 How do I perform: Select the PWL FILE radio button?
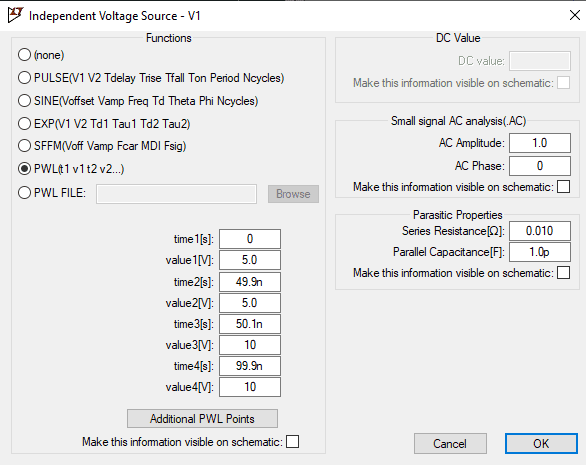point(24,193)
